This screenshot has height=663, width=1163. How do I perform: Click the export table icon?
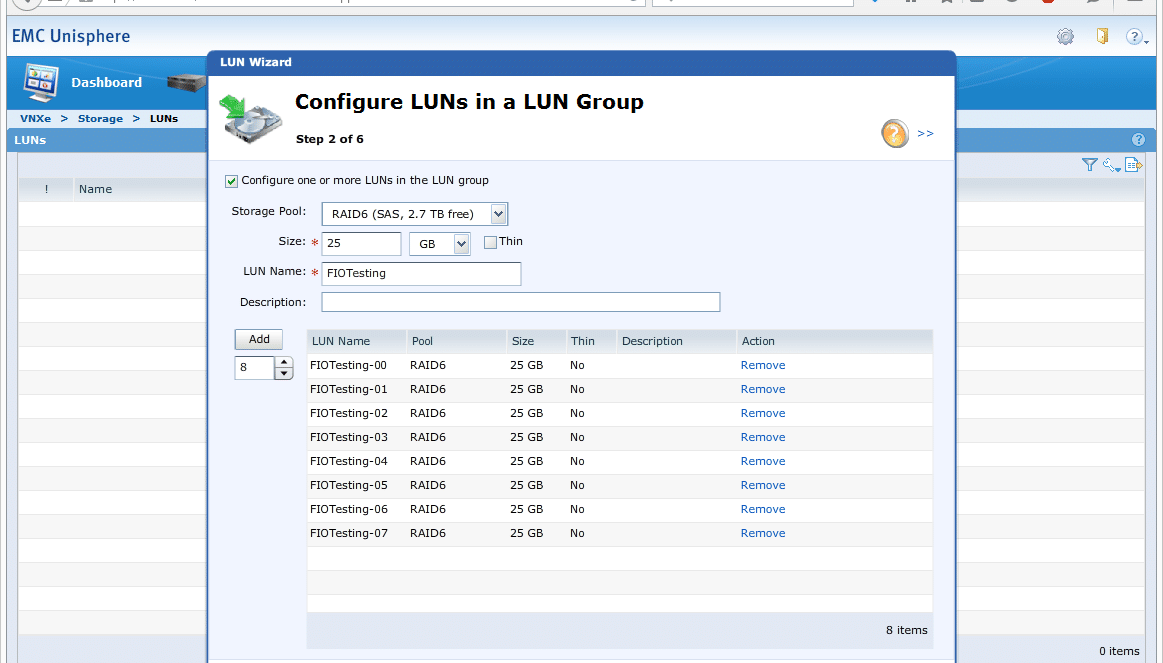click(1133, 165)
